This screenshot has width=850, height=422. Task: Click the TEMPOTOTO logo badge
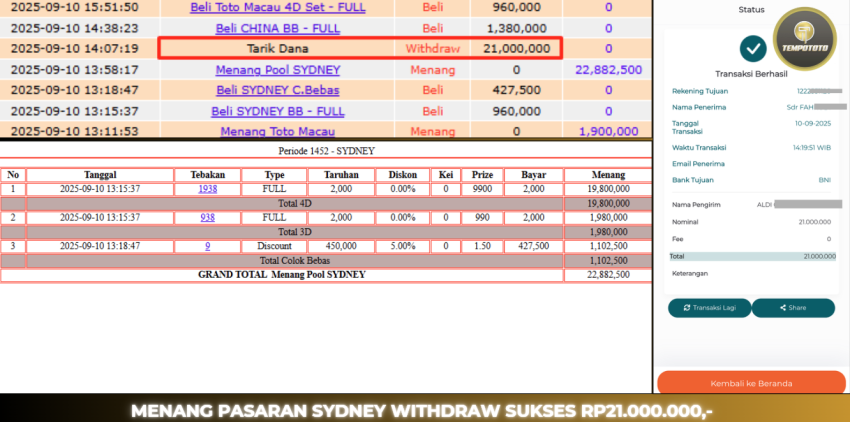pos(804,39)
